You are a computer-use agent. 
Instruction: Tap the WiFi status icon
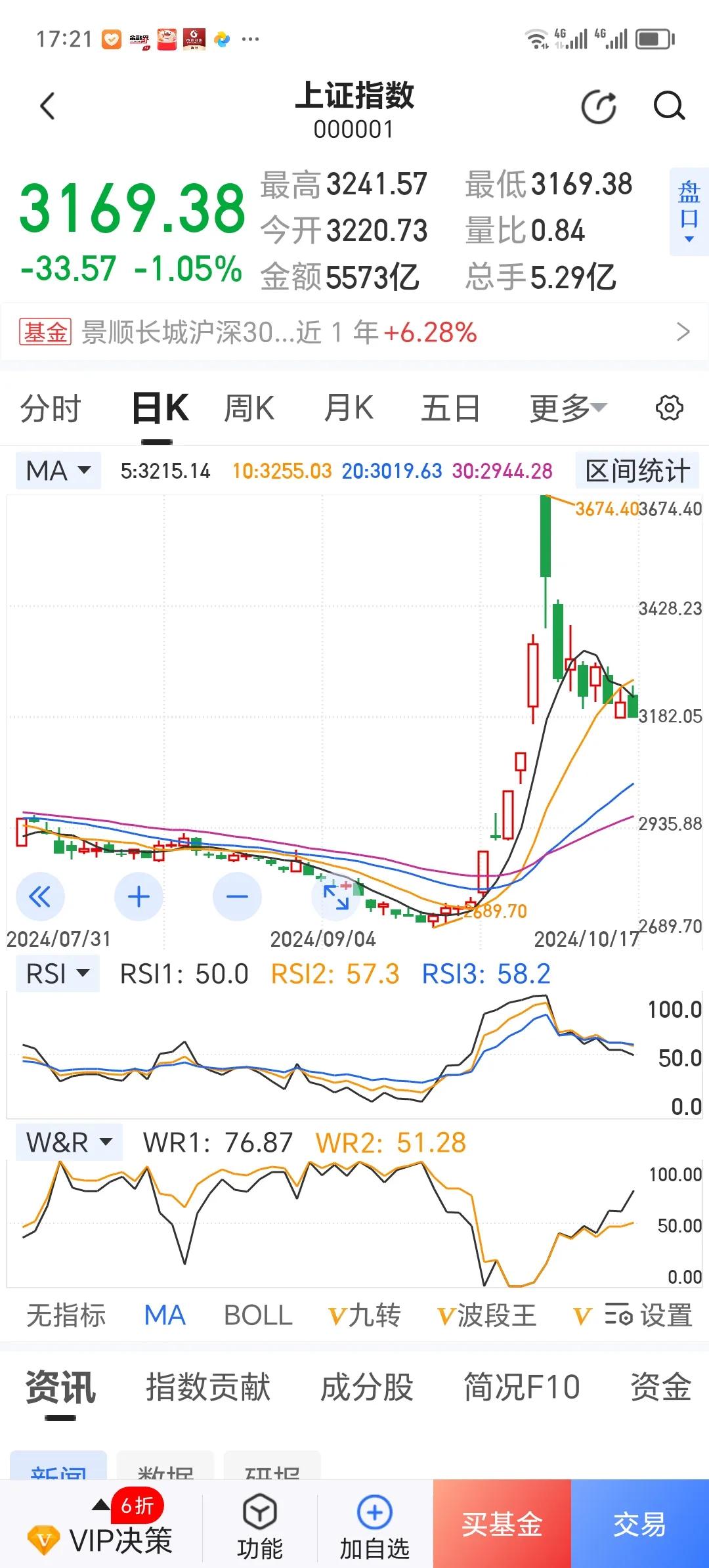tap(537, 39)
